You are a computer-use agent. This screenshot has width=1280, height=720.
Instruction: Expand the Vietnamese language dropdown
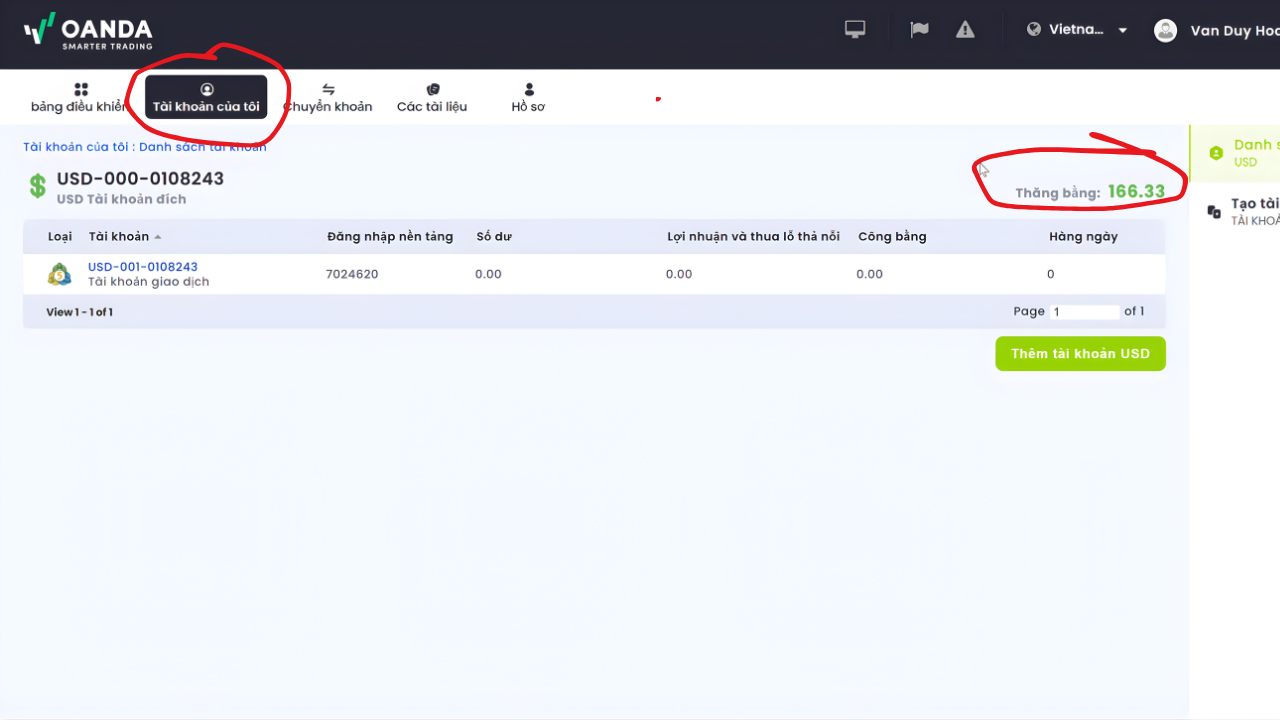pos(1122,30)
